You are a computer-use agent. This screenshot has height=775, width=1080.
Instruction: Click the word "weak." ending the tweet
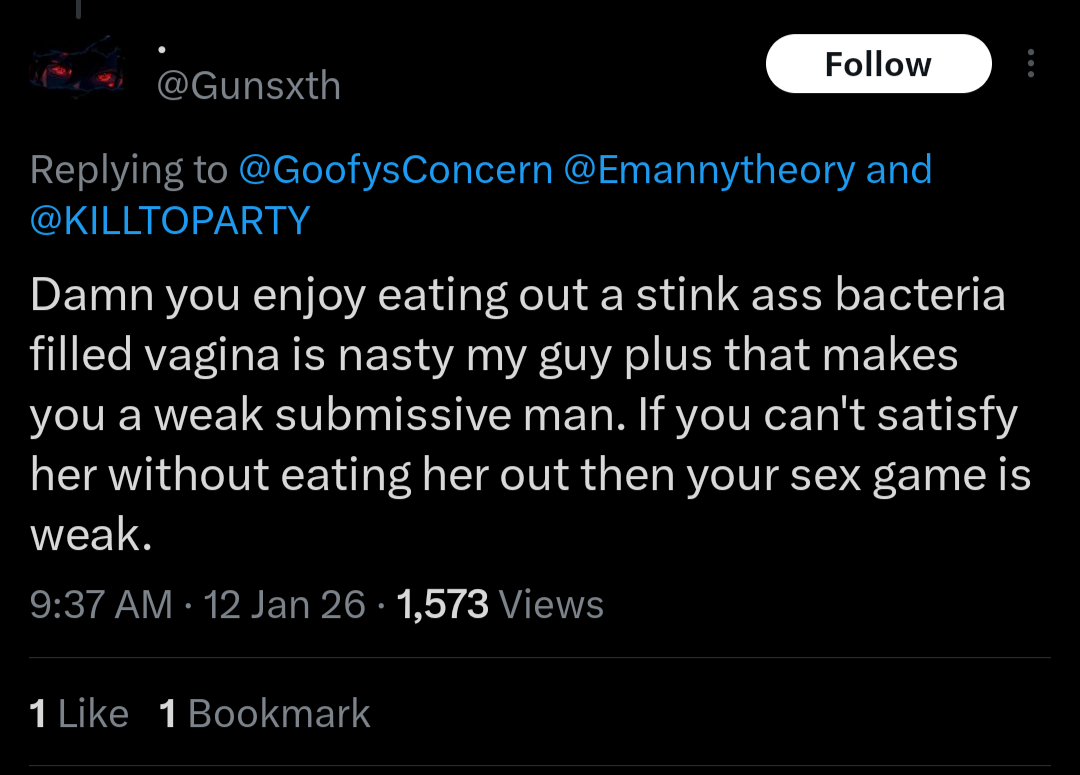tap(91, 536)
